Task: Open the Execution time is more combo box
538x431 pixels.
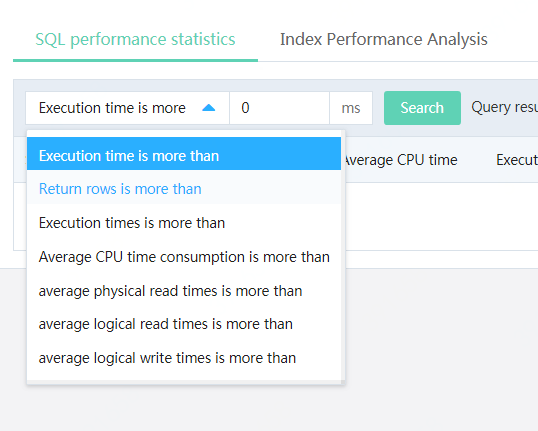Action: pyautogui.click(x=127, y=108)
